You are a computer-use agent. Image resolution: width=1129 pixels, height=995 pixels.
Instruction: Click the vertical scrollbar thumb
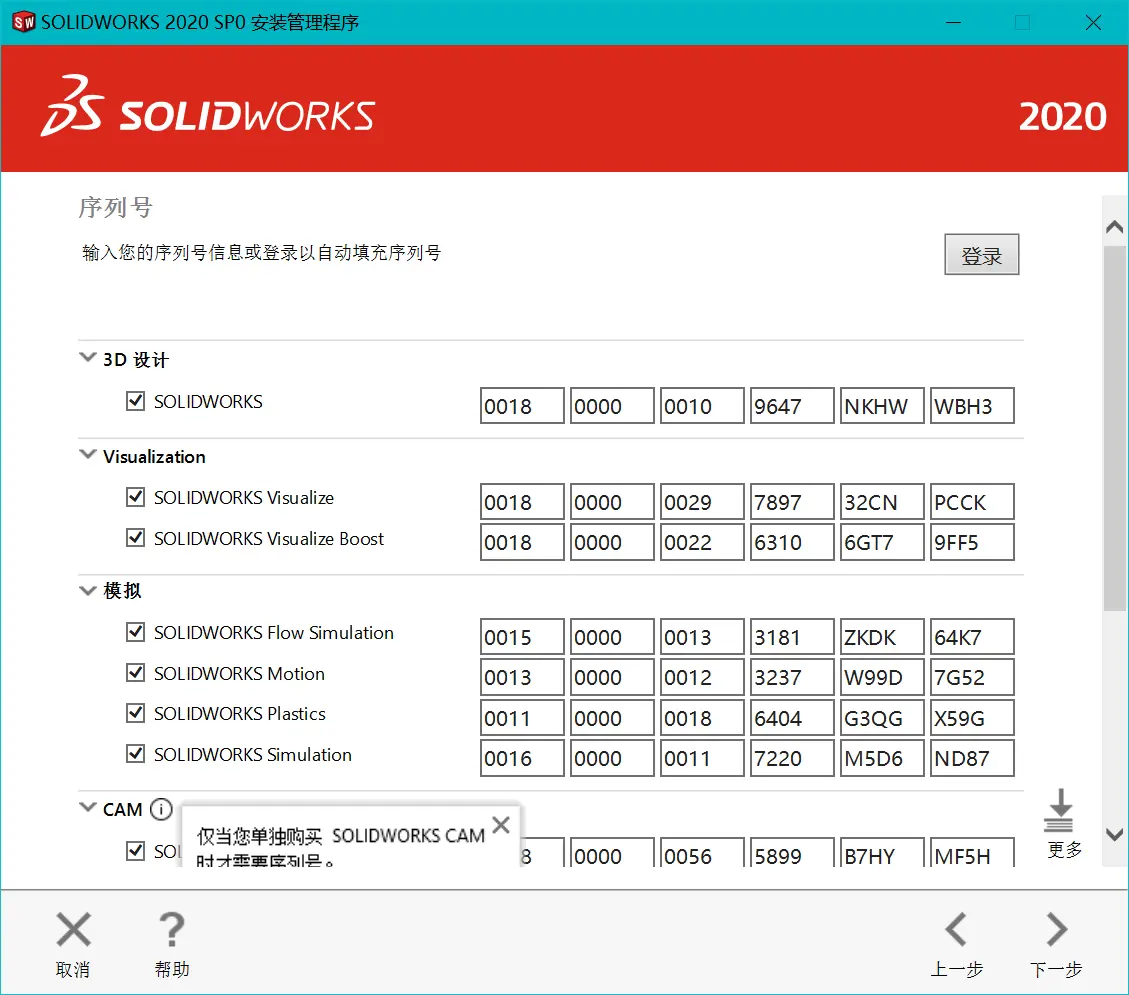click(1115, 428)
